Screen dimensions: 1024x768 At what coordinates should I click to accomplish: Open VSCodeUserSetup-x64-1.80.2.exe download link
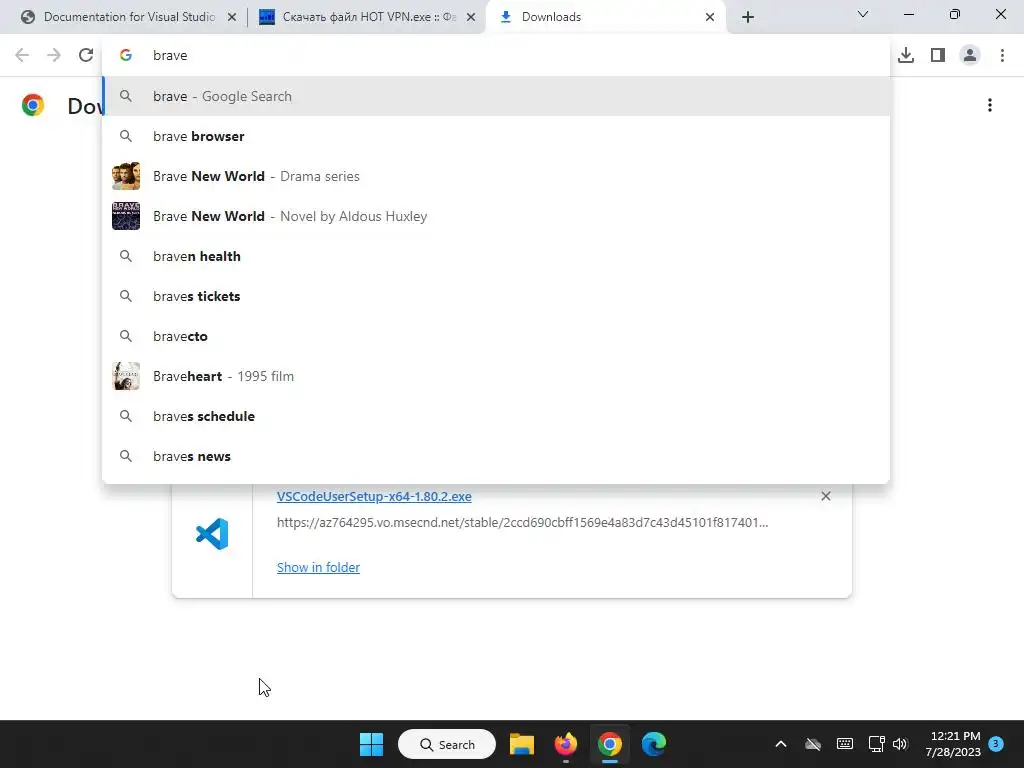click(x=374, y=496)
